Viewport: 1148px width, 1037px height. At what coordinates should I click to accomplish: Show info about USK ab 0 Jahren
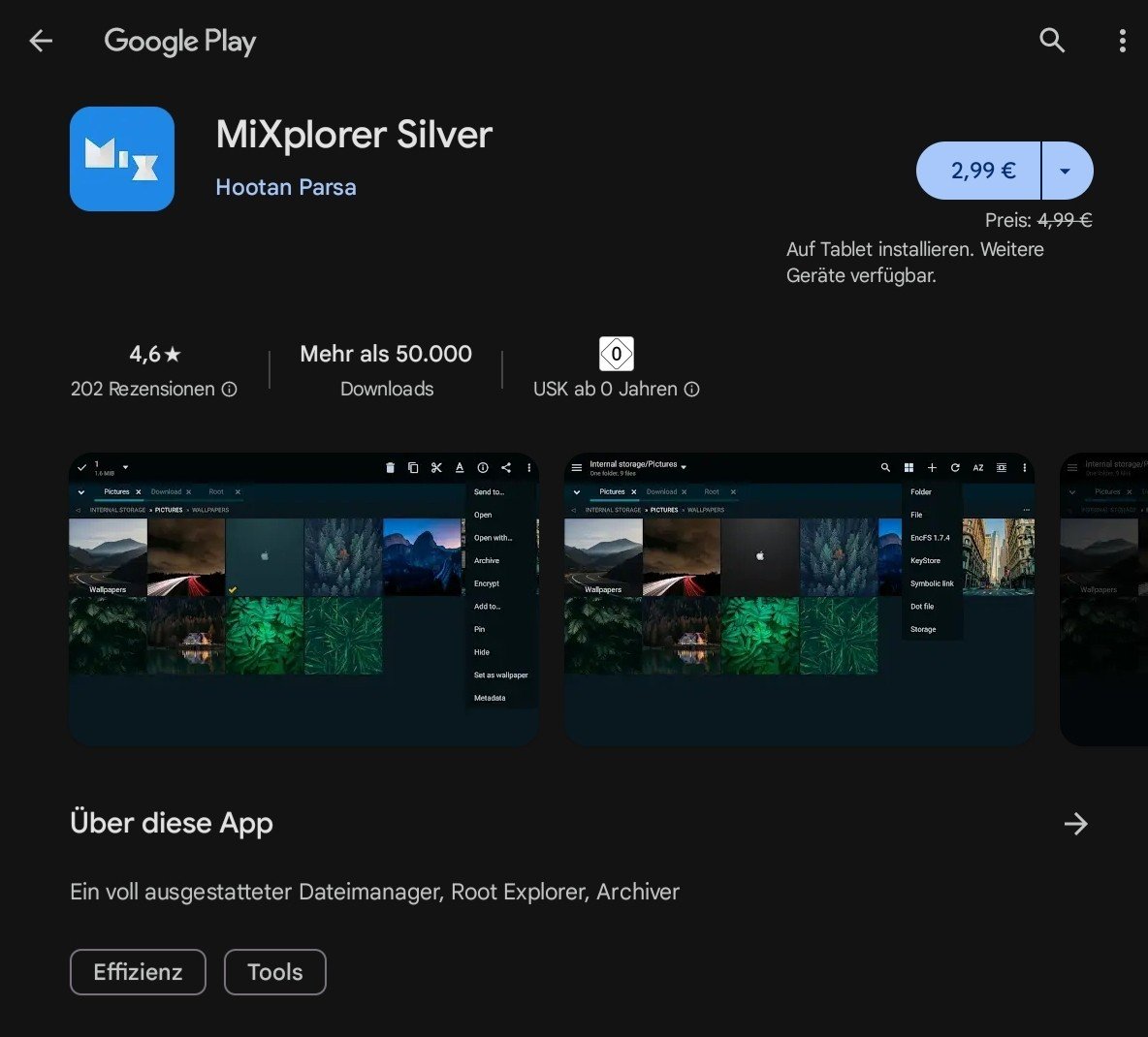(692, 390)
